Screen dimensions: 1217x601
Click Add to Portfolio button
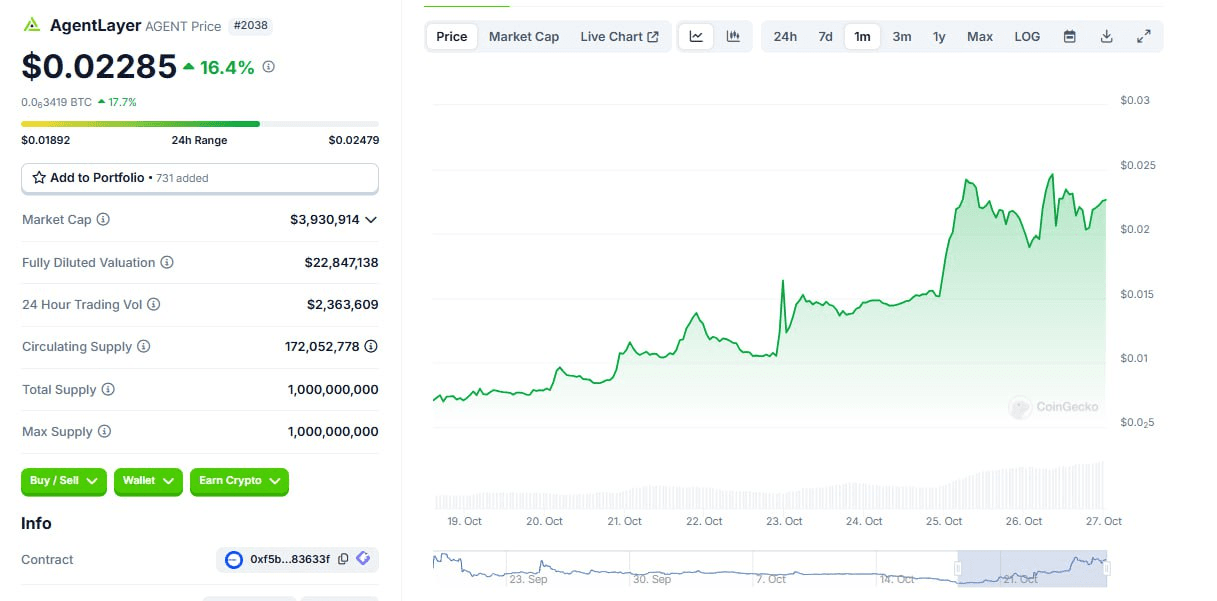pyautogui.click(x=200, y=178)
